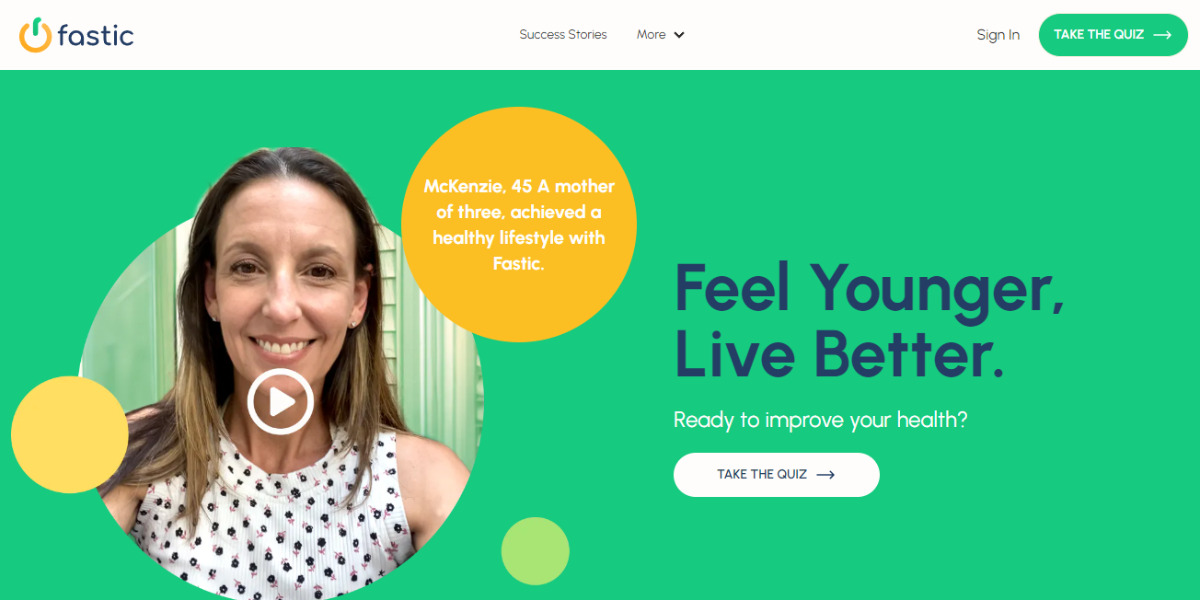Click the light green circle decoration
Image resolution: width=1200 pixels, height=600 pixels.
[535, 551]
